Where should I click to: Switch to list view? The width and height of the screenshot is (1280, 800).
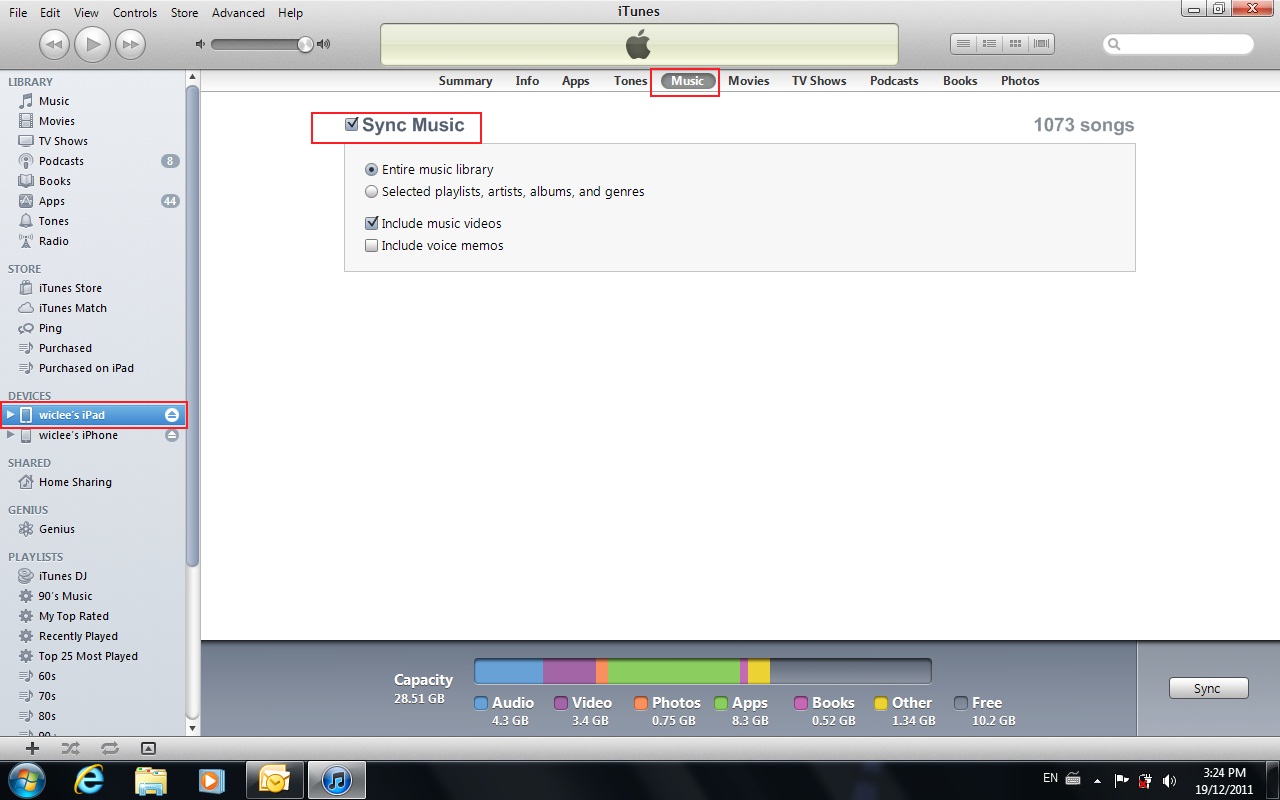pos(963,44)
